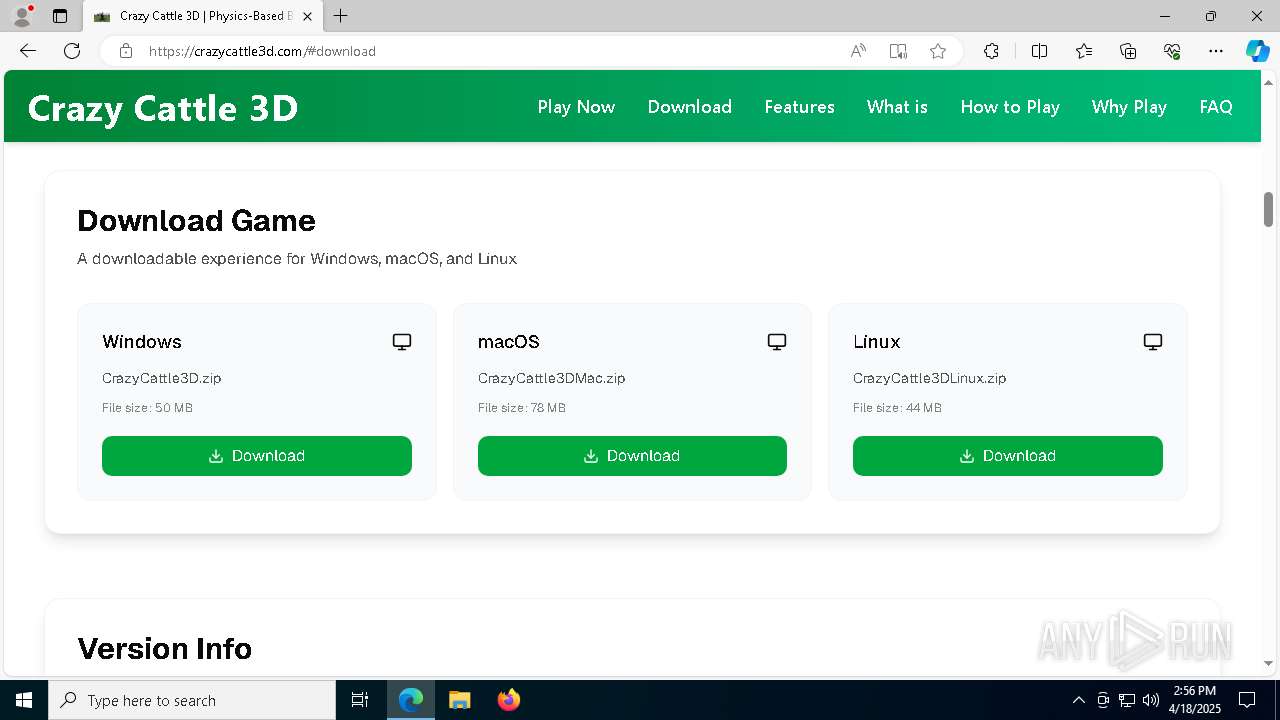
Task: Enter Immersive Reader mode
Action: (898, 51)
